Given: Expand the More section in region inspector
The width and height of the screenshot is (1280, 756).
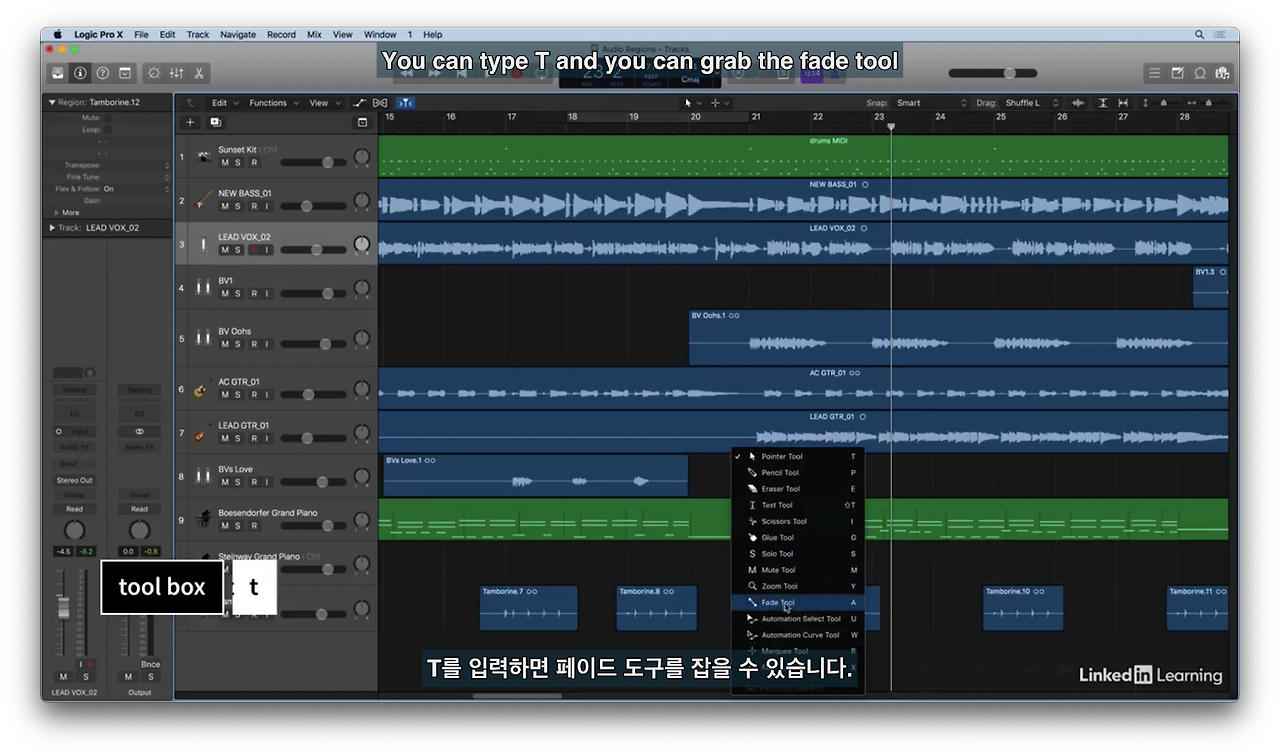Looking at the screenshot, I should click(56, 212).
